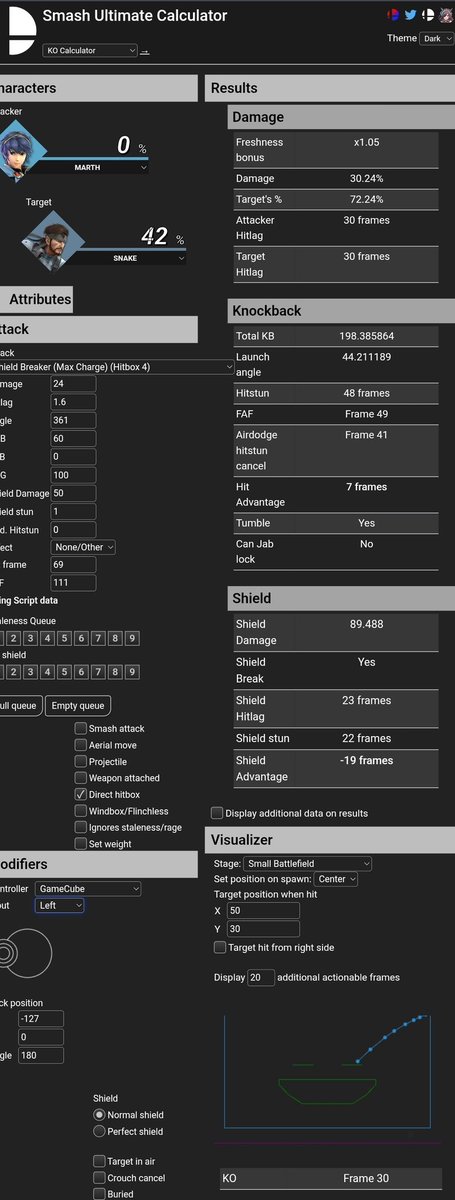This screenshot has width=455, height=1200.
Task: Enable the Windbox/Flinchless checkbox
Action: coord(80,811)
